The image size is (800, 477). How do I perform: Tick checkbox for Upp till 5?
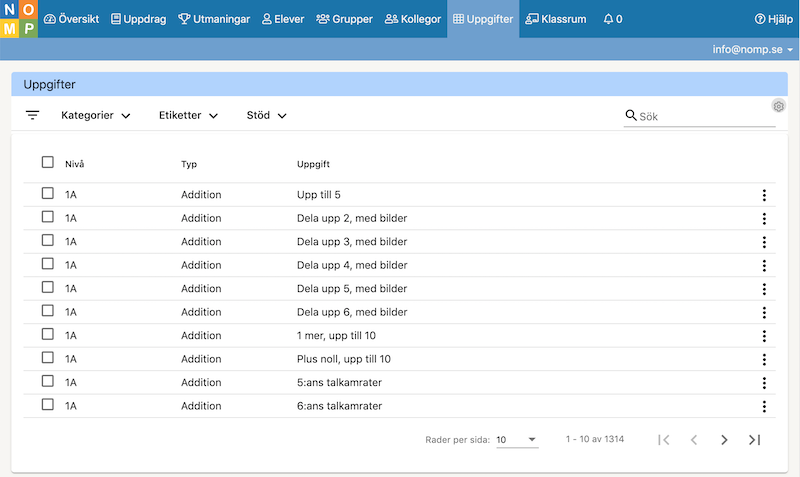point(47,193)
